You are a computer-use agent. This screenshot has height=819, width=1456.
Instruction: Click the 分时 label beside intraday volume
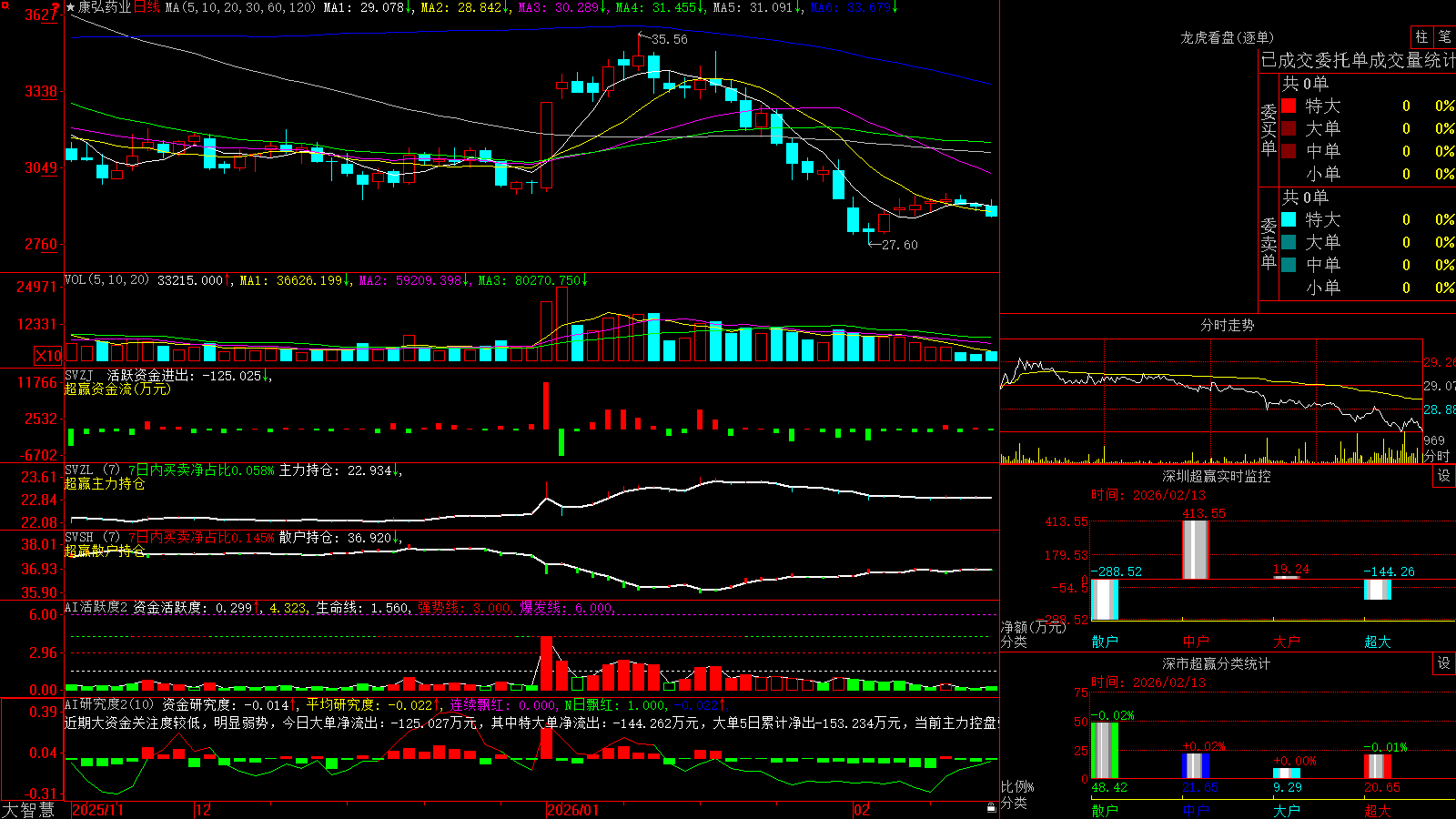(1437, 456)
